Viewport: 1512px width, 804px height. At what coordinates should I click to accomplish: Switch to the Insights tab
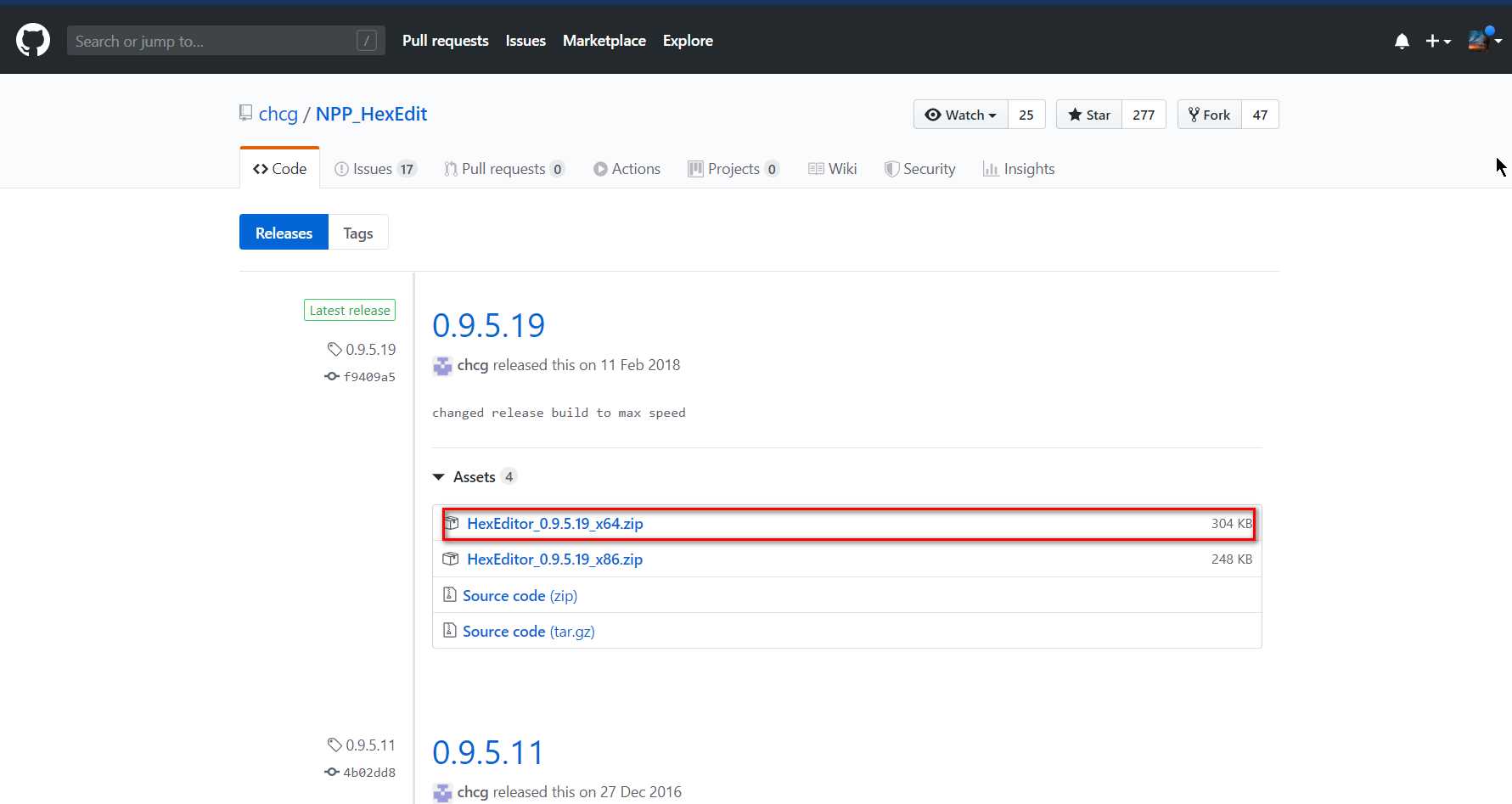1019,168
